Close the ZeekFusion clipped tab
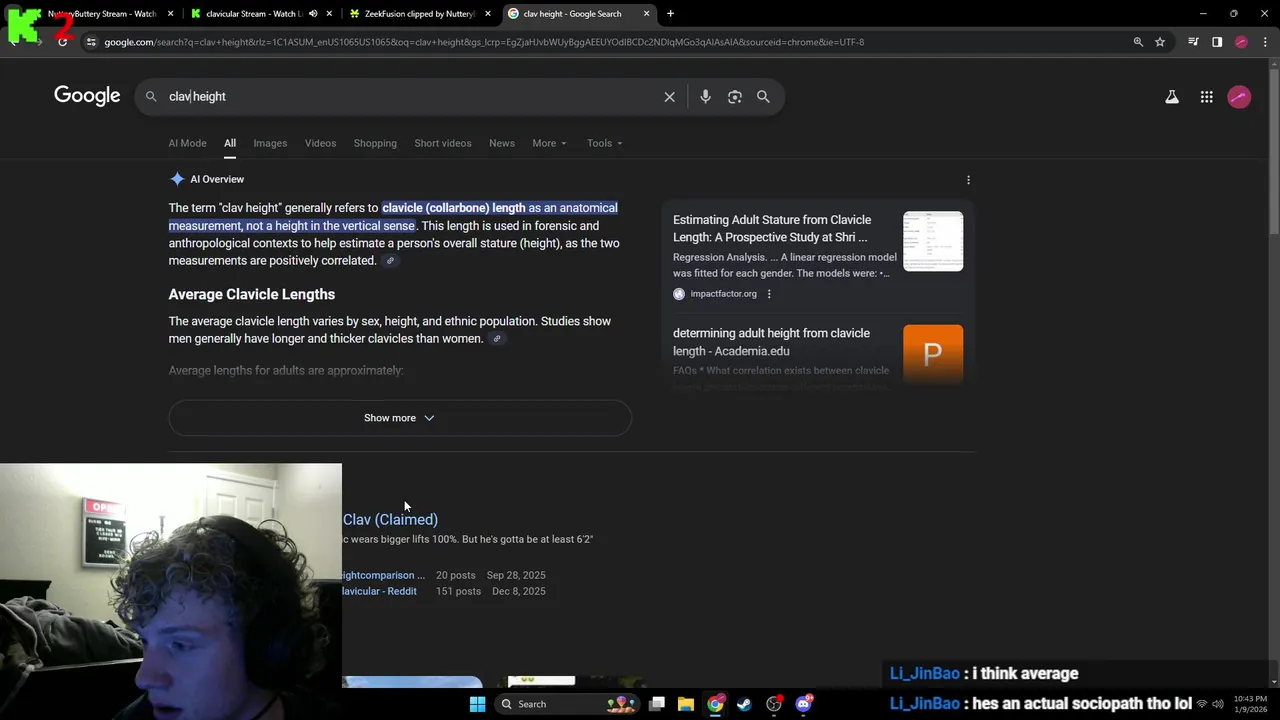1280x720 pixels. (x=488, y=14)
